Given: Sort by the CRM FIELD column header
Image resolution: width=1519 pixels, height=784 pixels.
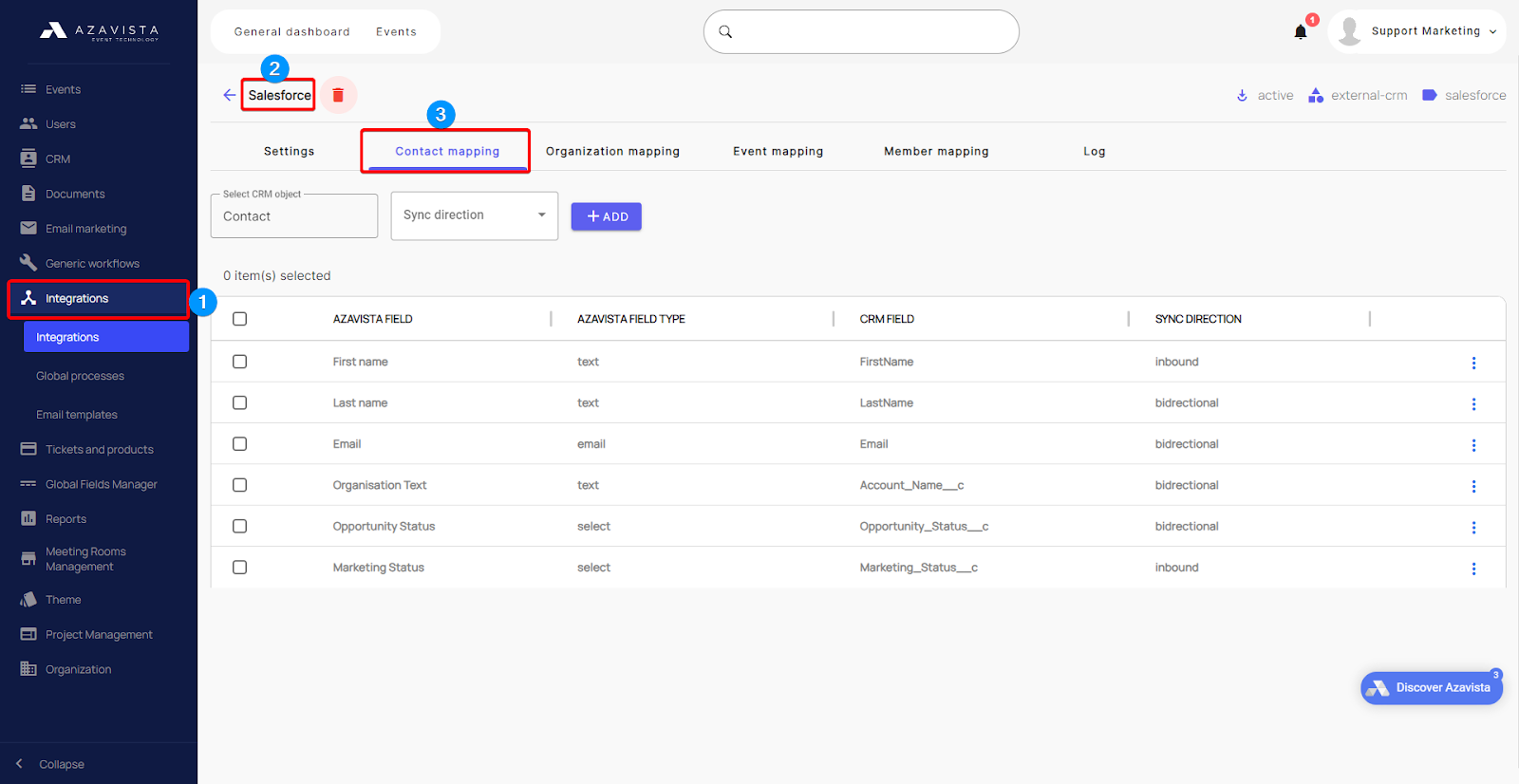Looking at the screenshot, I should pos(887,319).
